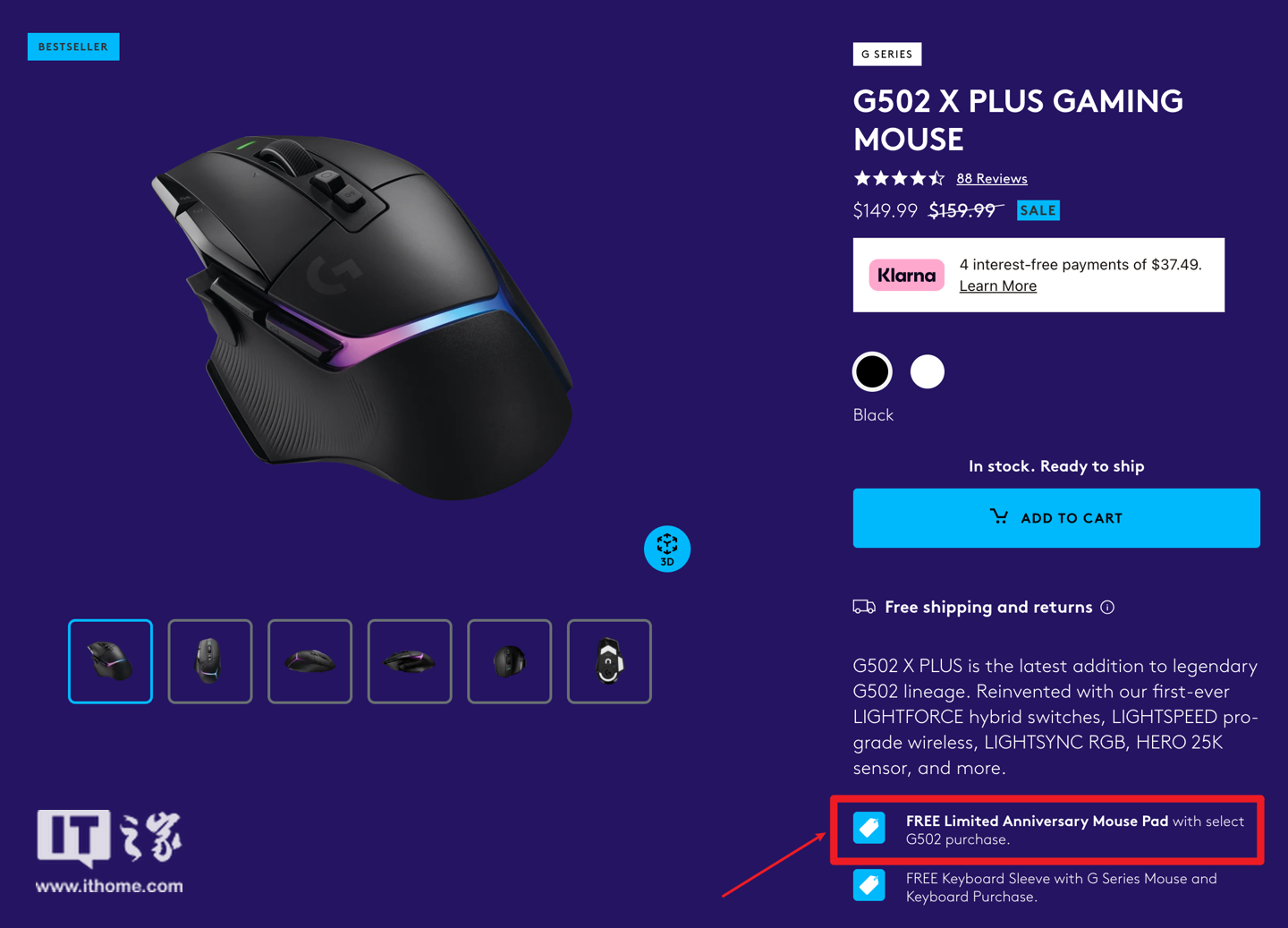Show the second top-view mouse thumbnail
The height and width of the screenshot is (928, 1288).
click(x=210, y=661)
